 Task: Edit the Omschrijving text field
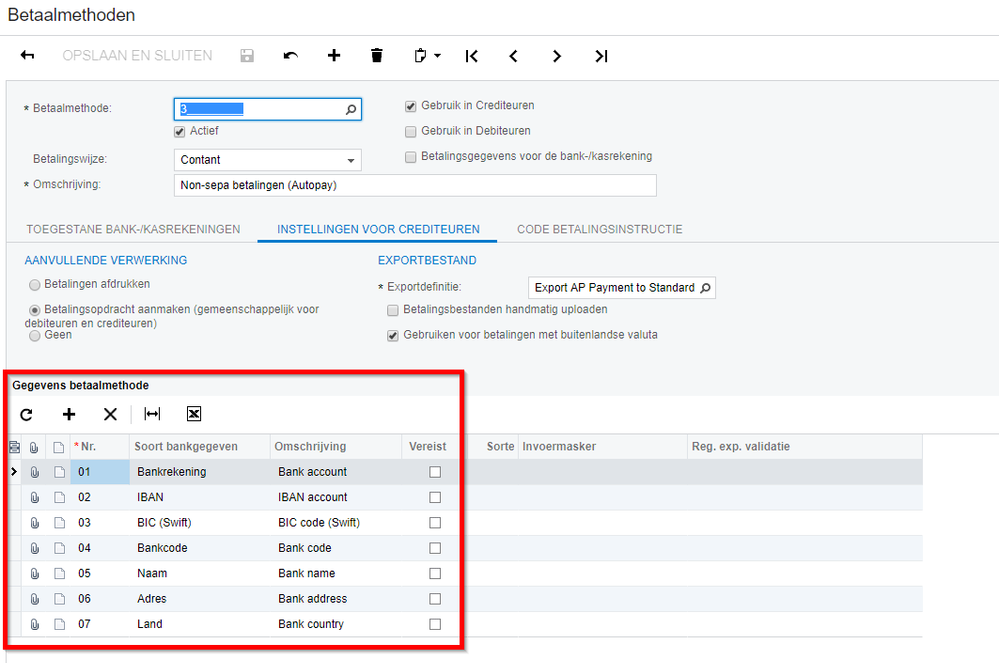[x=415, y=185]
